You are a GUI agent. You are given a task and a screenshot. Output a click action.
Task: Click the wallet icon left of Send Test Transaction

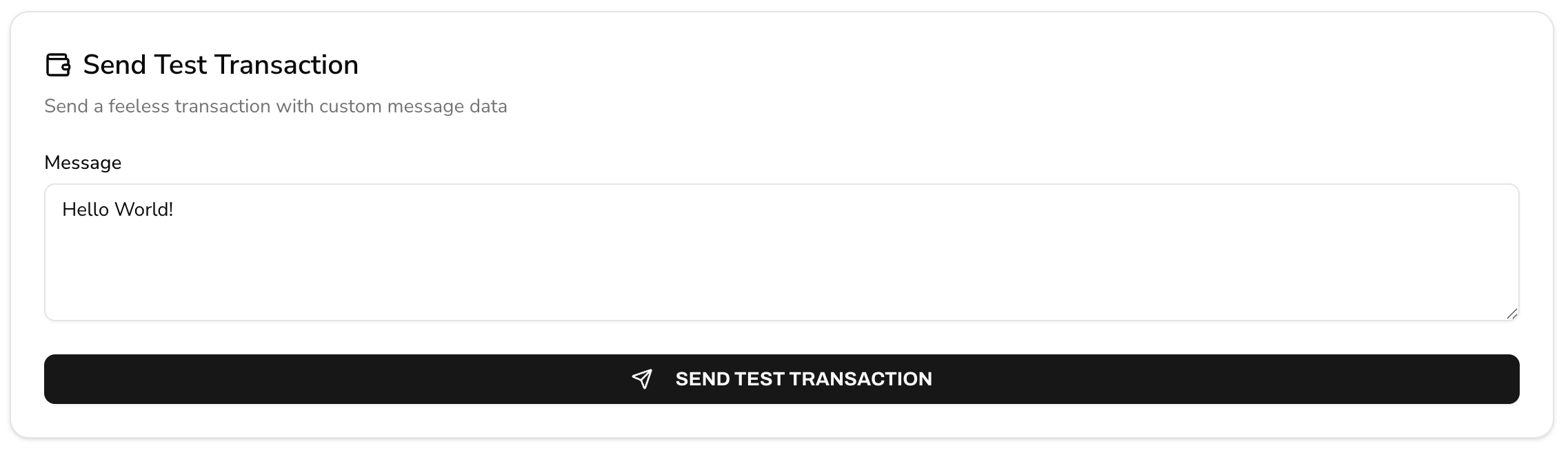point(58,65)
